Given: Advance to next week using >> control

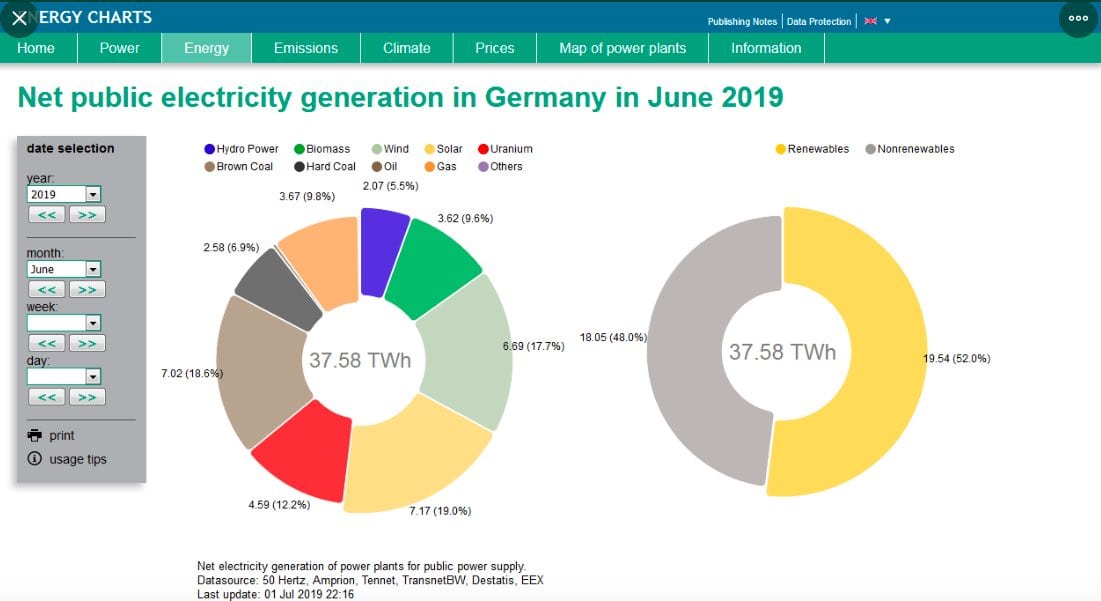Looking at the screenshot, I should click(87, 342).
